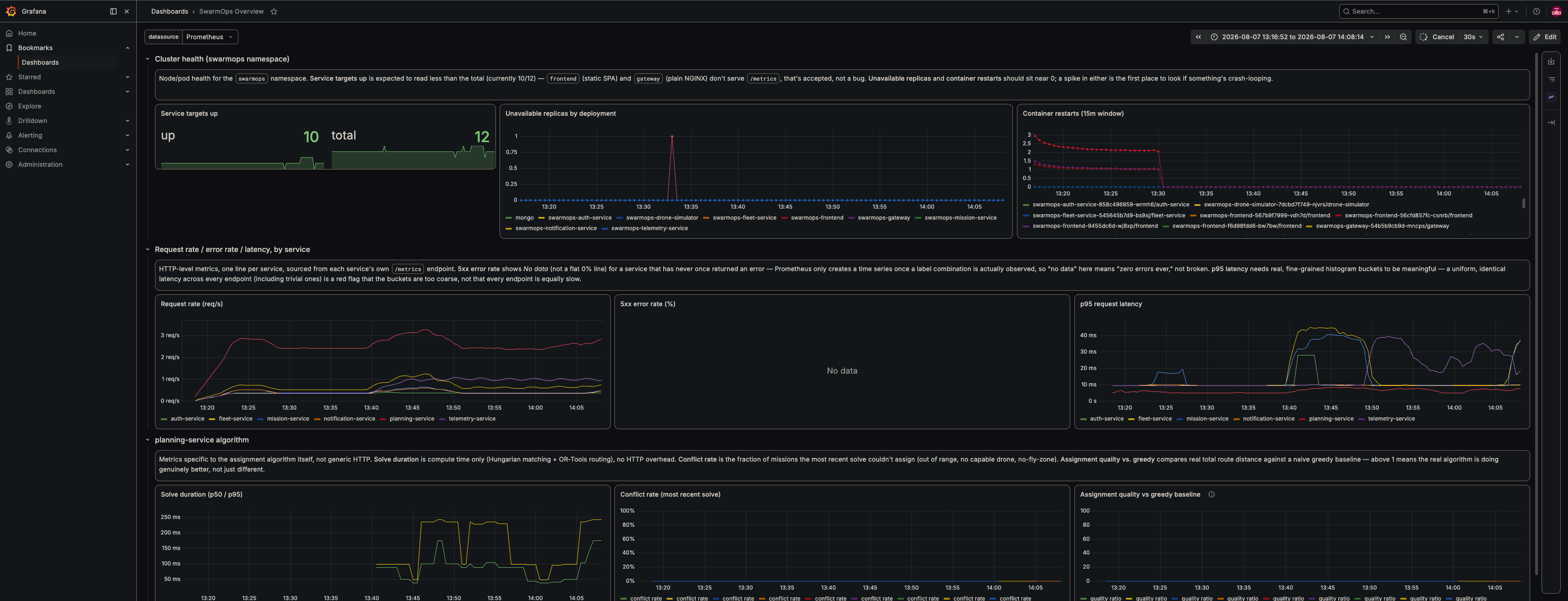Click the Dashboards grid icon in sidebar
Viewport: 1568px width, 601px height.
pos(9,91)
